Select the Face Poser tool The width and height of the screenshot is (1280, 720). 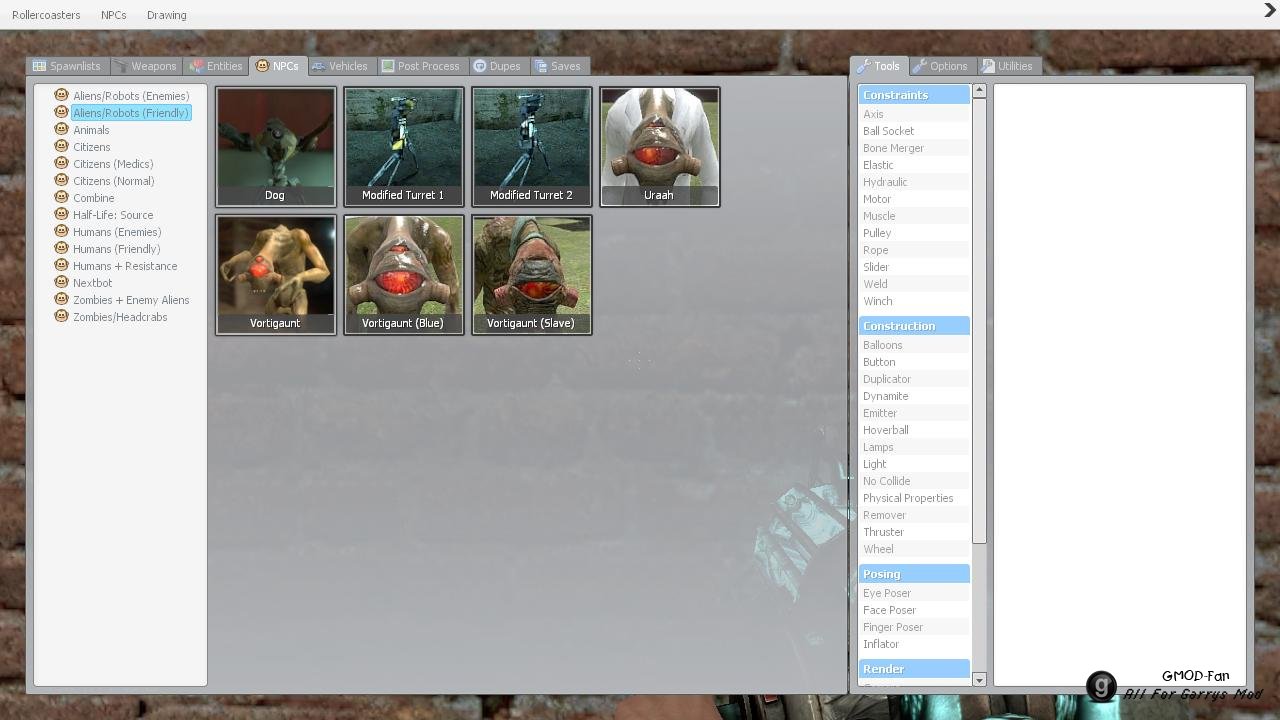point(914,610)
